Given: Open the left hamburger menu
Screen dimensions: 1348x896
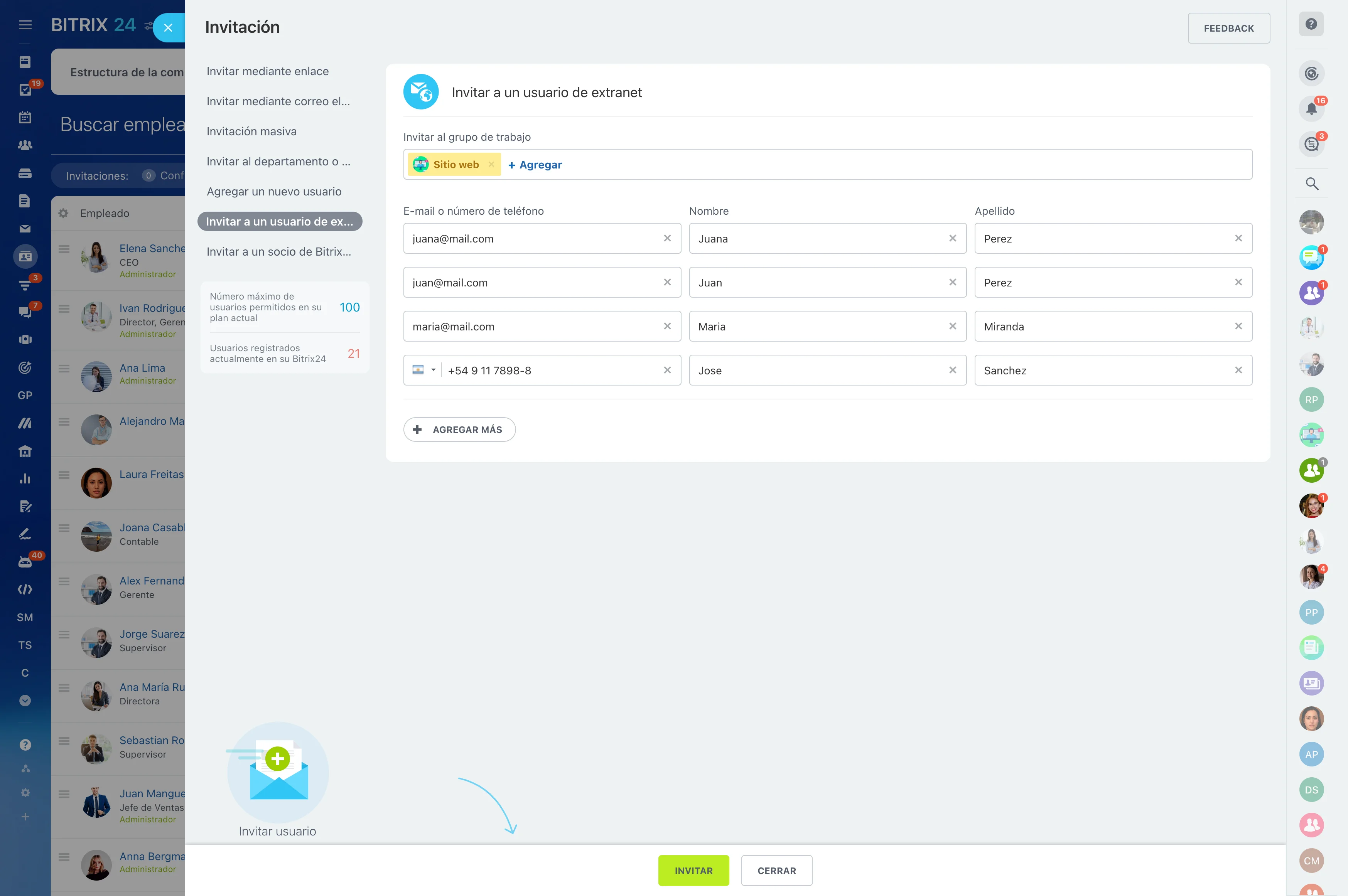Looking at the screenshot, I should (x=25, y=25).
